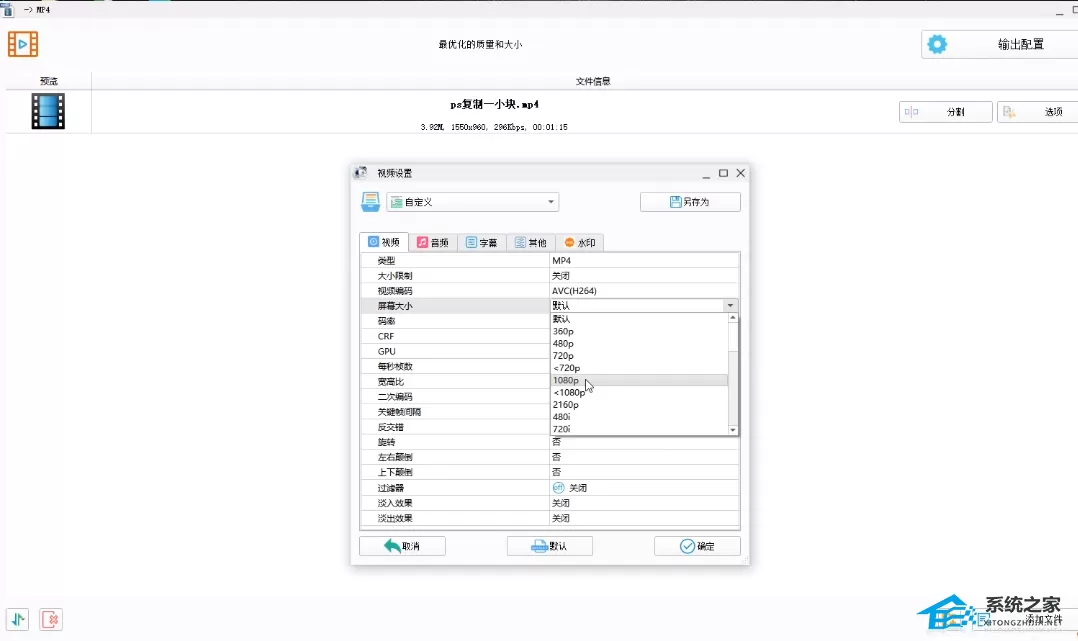Maximize the 视频设置 dialog
Viewport: 1078px width, 641px height.
[x=723, y=173]
